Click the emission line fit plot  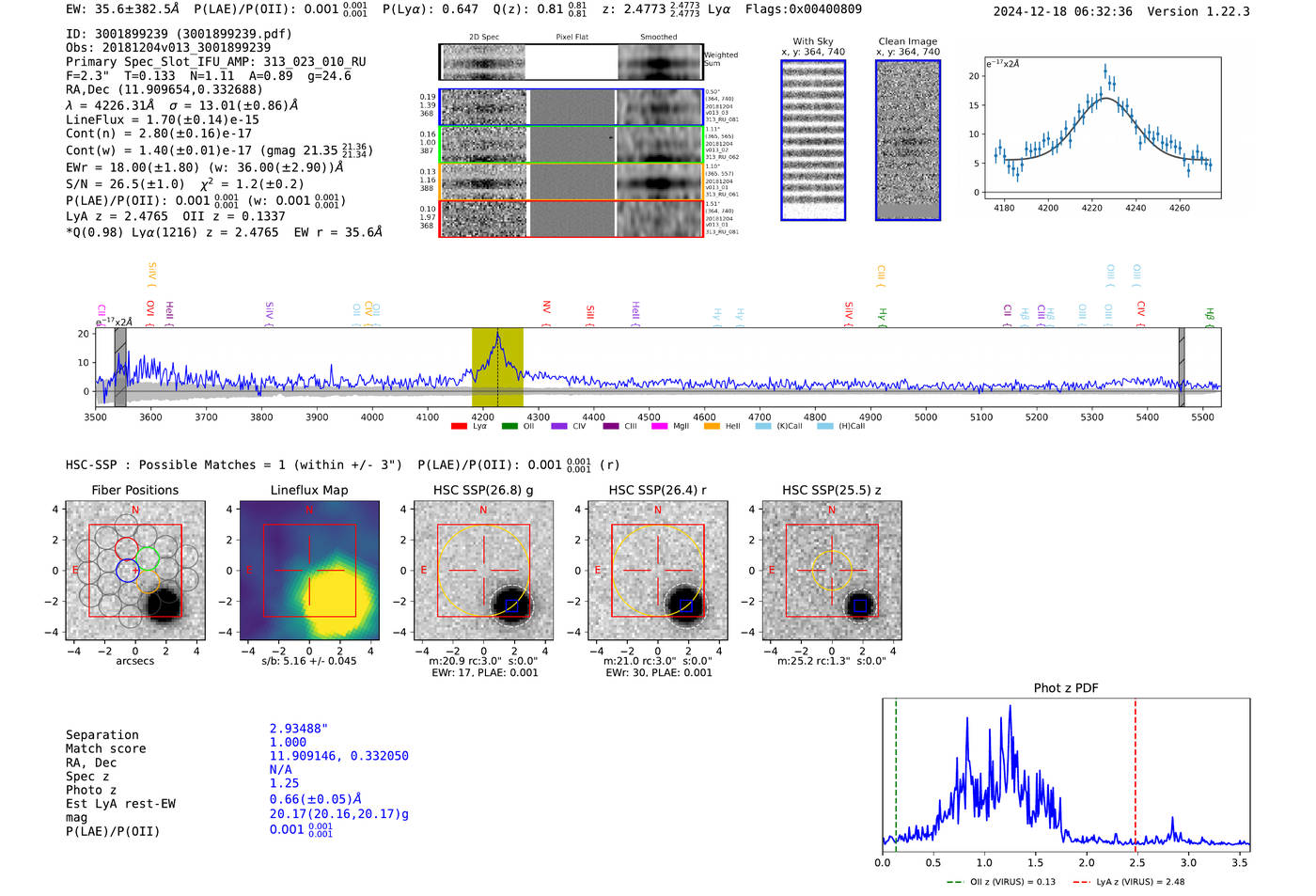1103,128
